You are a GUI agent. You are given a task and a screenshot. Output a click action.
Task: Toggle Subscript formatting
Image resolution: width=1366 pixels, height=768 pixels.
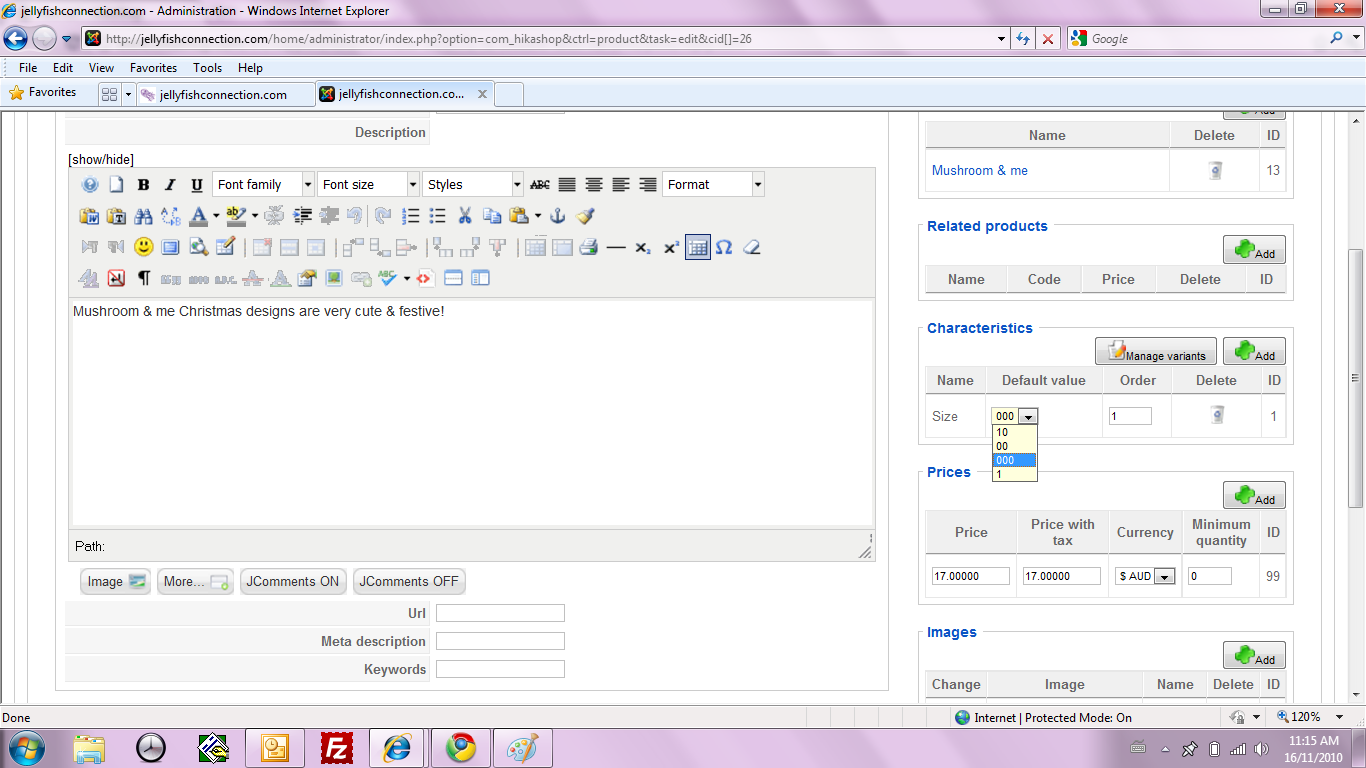[643, 247]
